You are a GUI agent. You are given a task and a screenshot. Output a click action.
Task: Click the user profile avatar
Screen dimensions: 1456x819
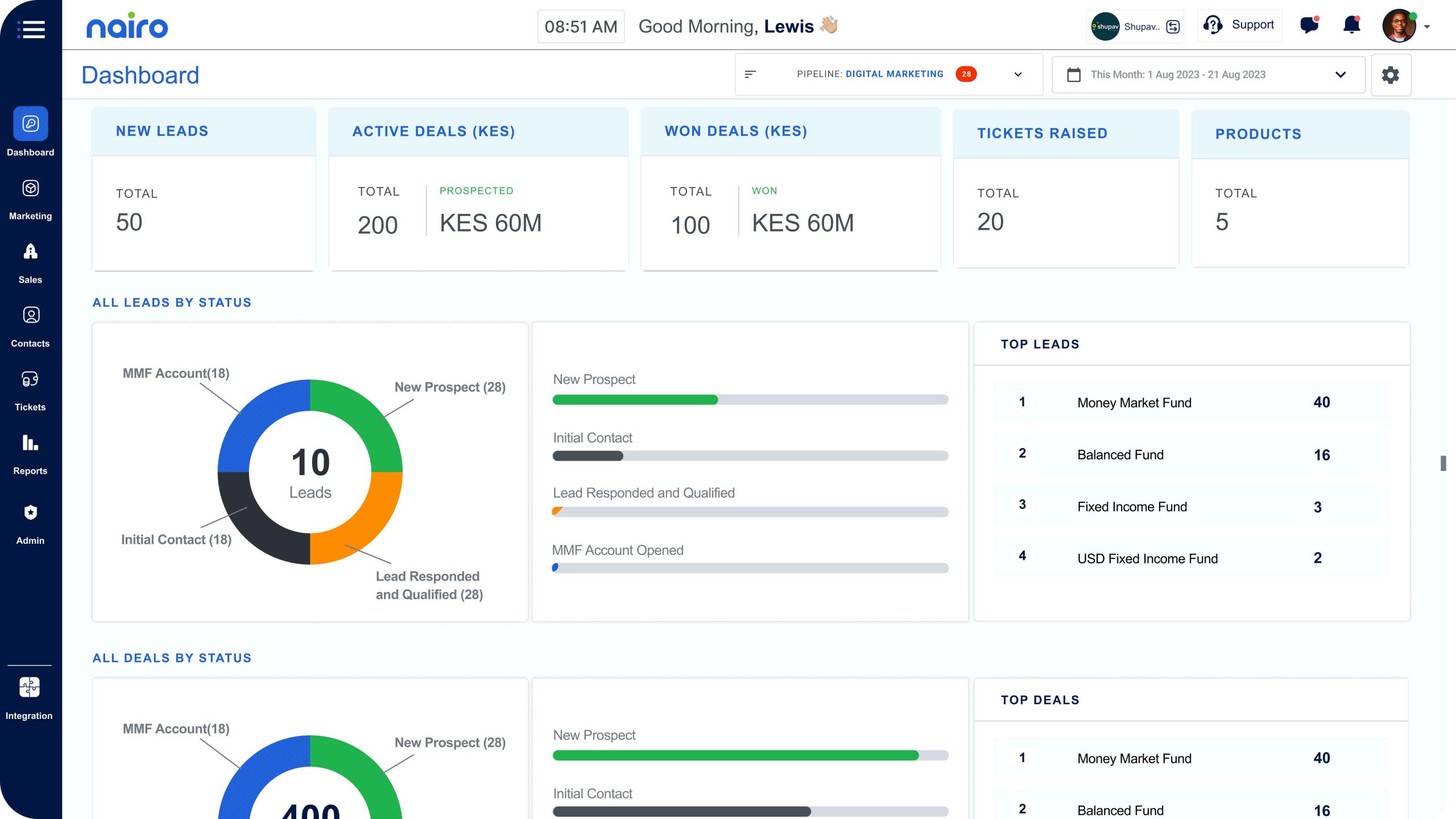pos(1399,26)
